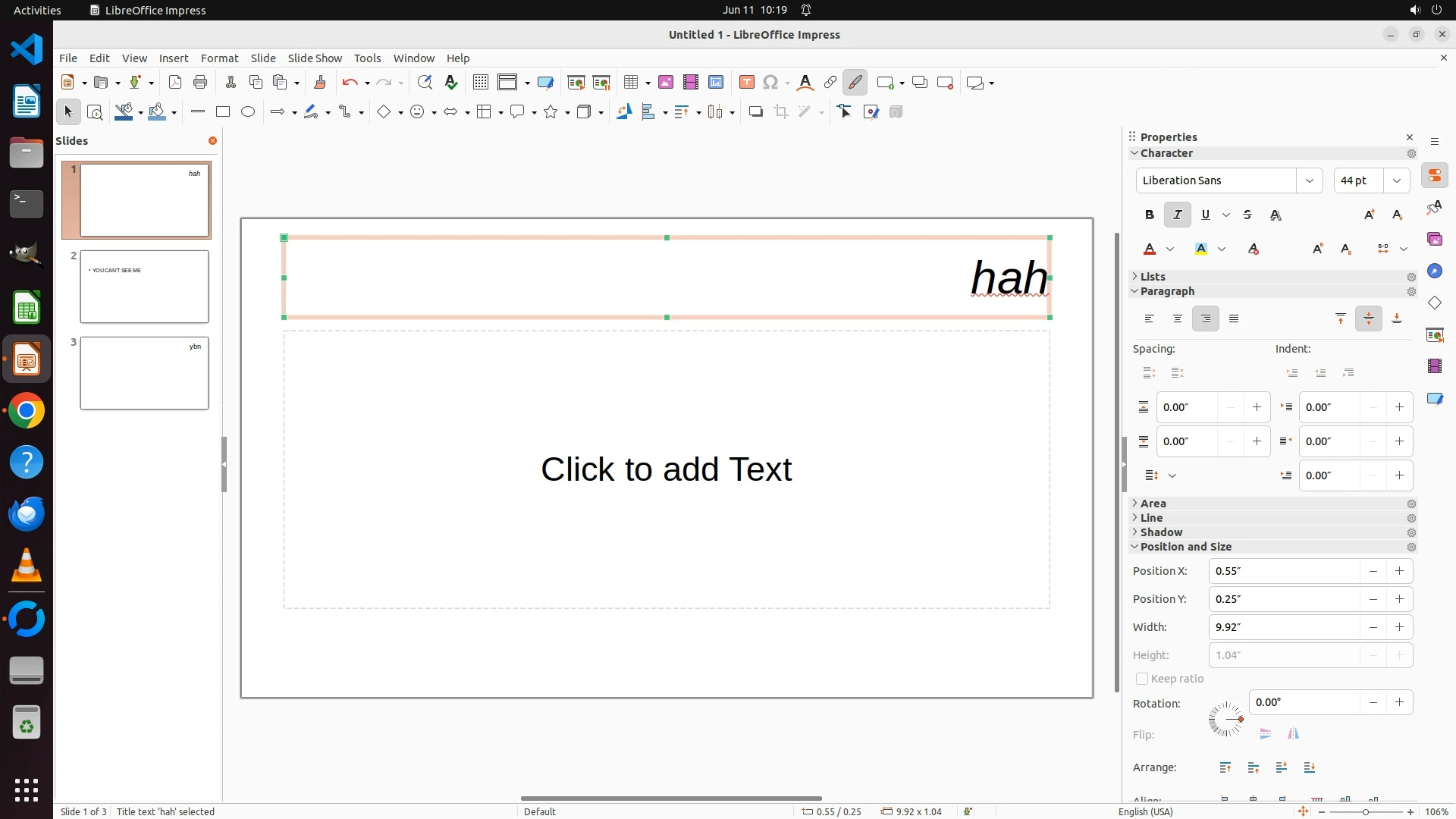
Task: Select the Rectangle drawing tool
Action: [x=223, y=112]
